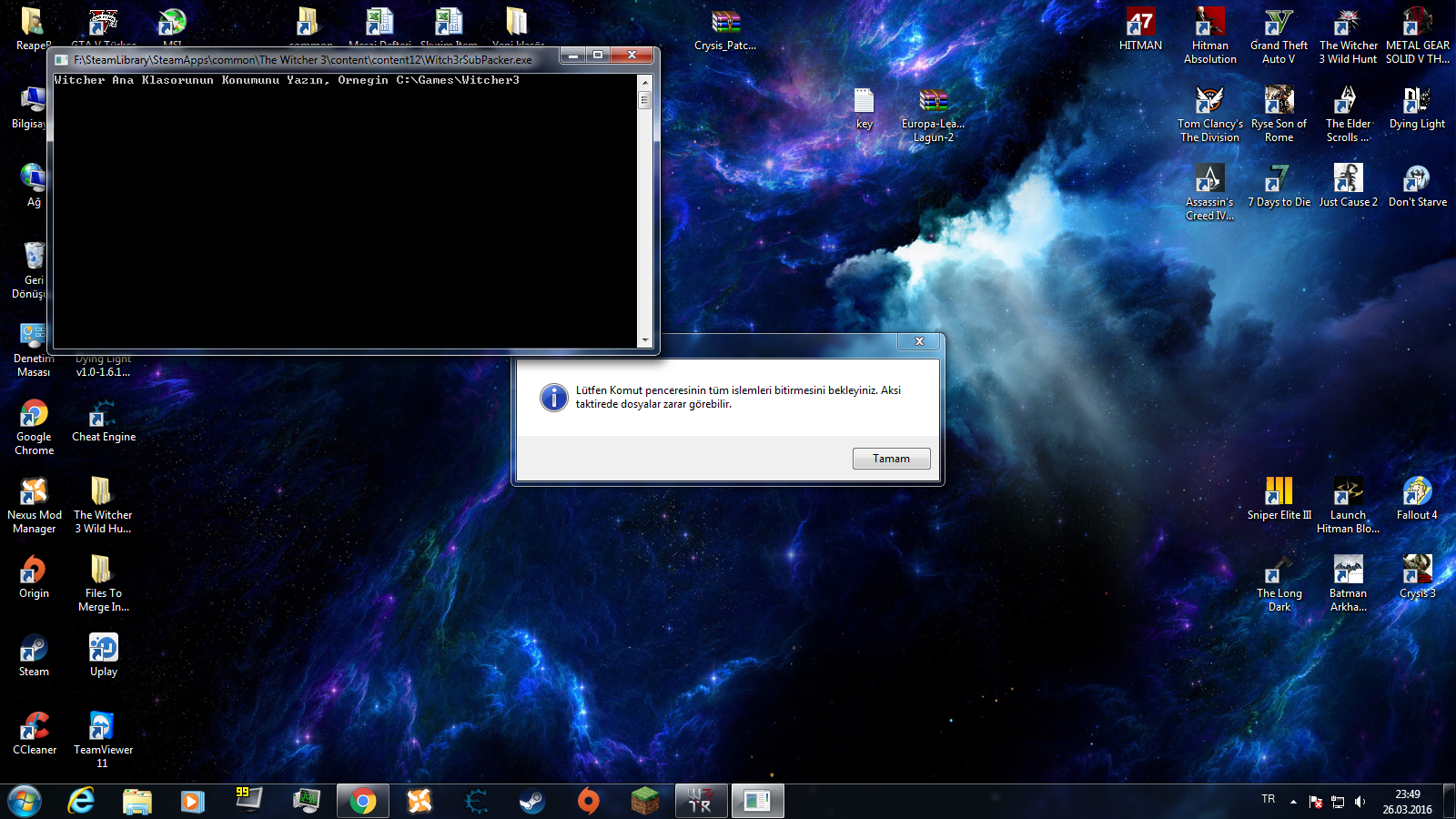Open media player from taskbar

[192, 802]
